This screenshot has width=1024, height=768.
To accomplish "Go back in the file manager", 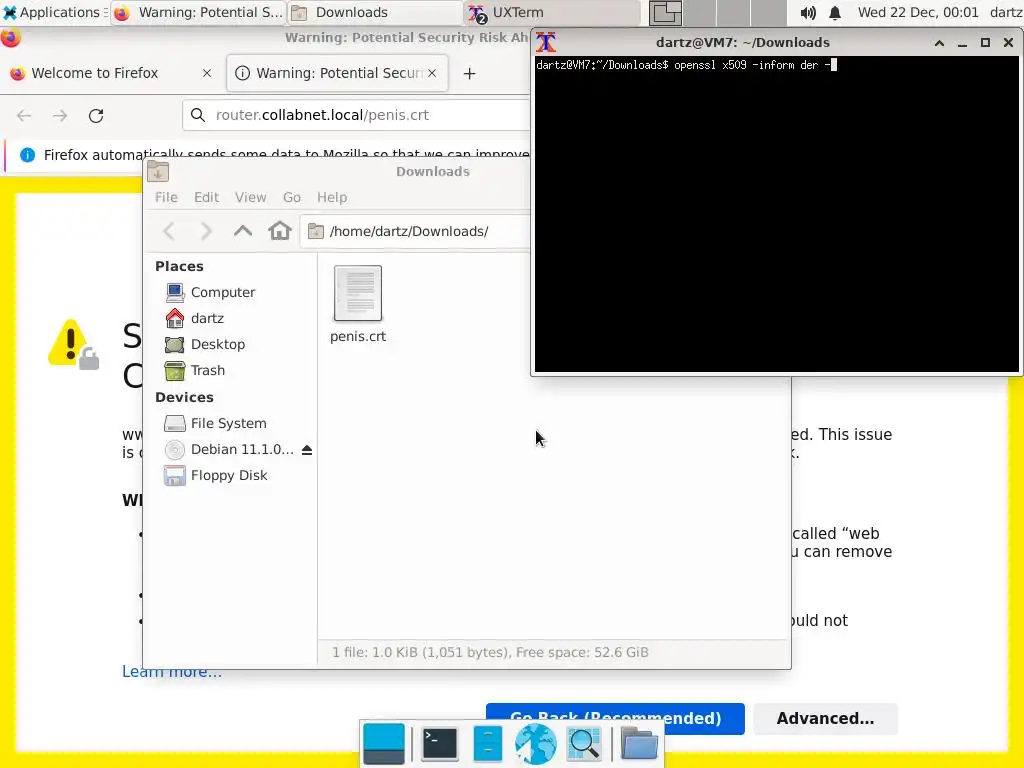I will [x=169, y=231].
